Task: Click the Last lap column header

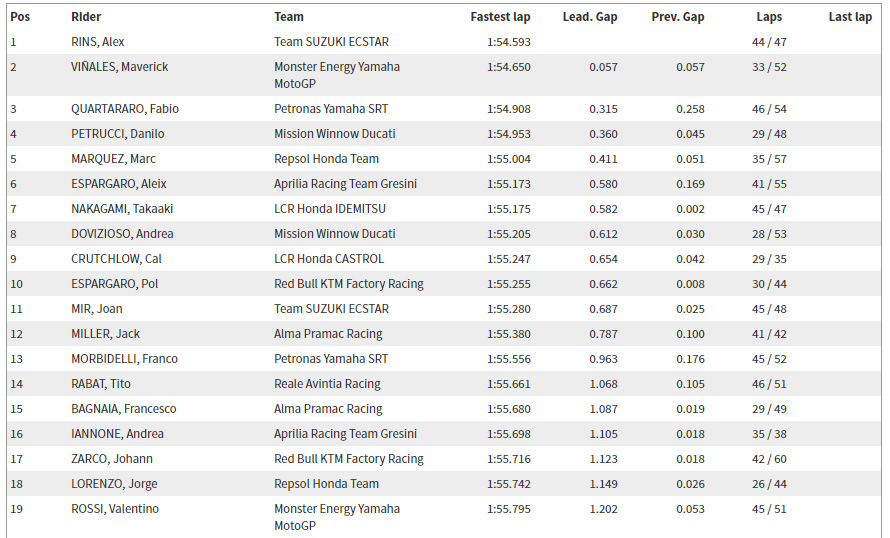Action: coord(850,17)
